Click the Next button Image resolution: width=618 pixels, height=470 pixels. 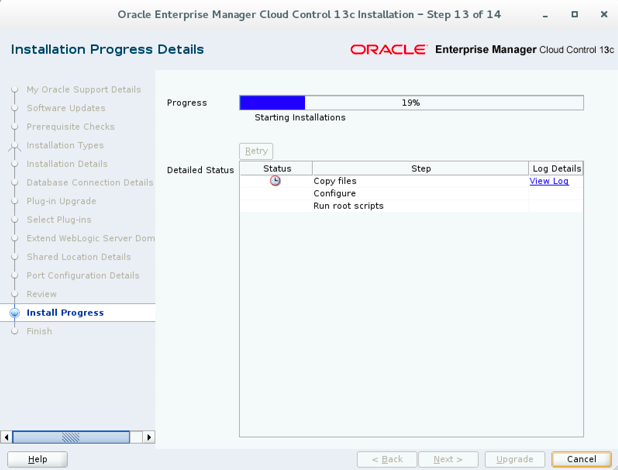[x=448, y=459]
